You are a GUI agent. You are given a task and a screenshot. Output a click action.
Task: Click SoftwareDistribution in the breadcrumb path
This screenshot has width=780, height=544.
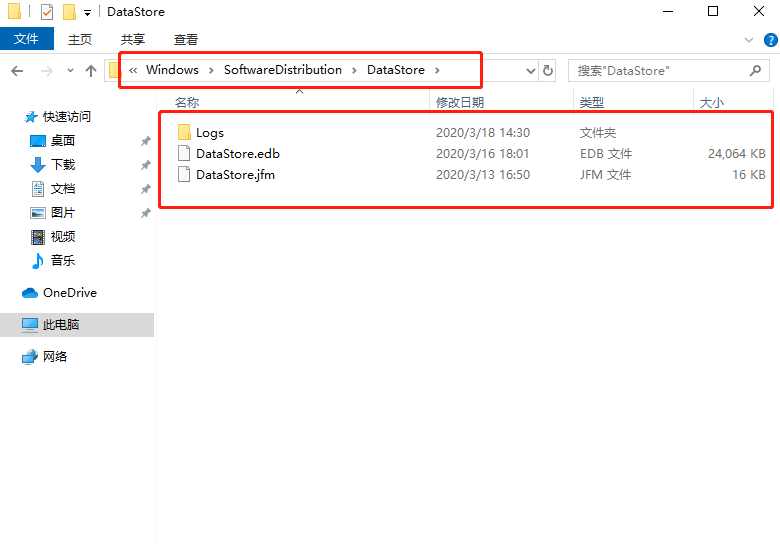[x=282, y=70]
